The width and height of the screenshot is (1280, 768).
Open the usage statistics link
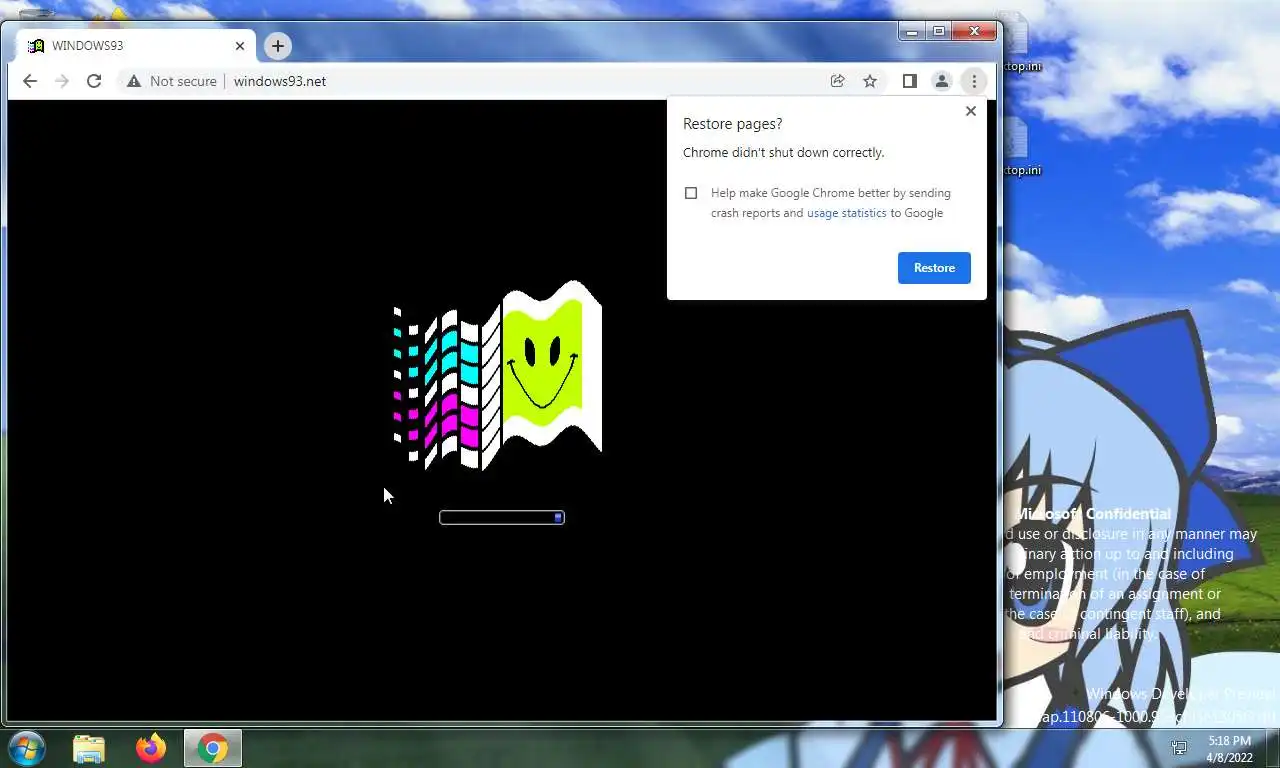[847, 213]
